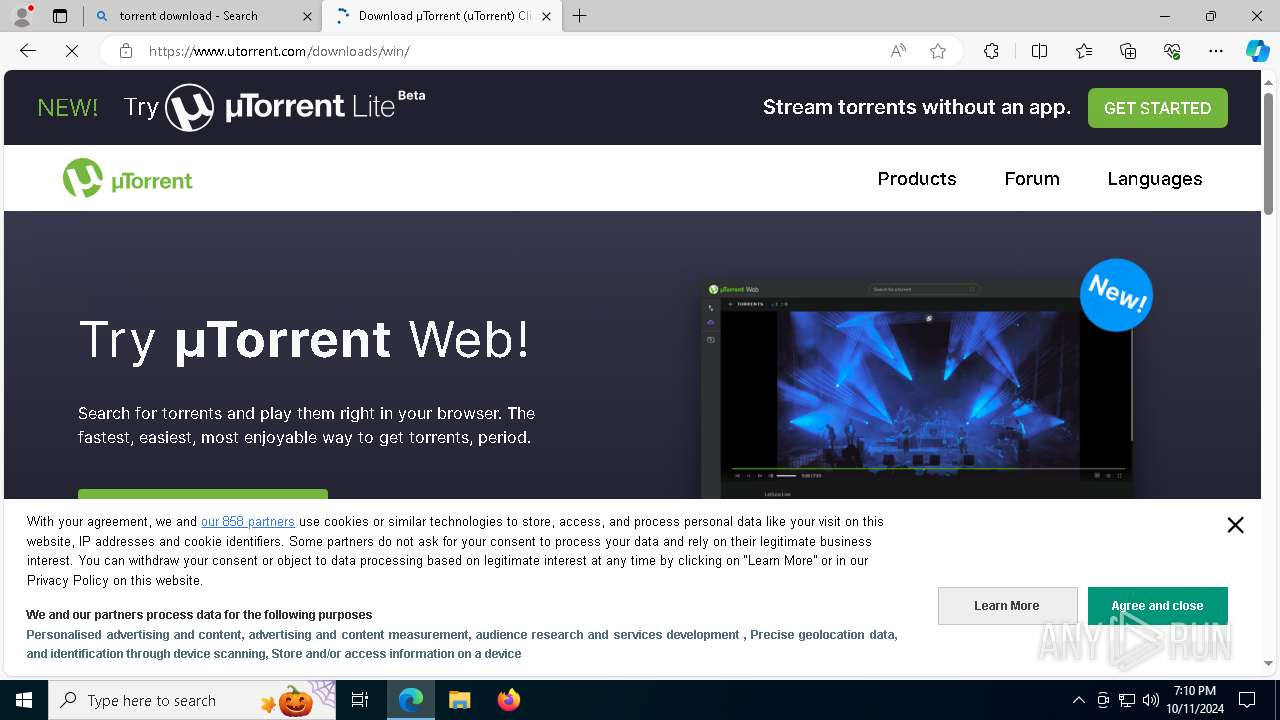Open the Forum menu item
Viewport: 1280px width, 720px height.
[x=1032, y=179]
